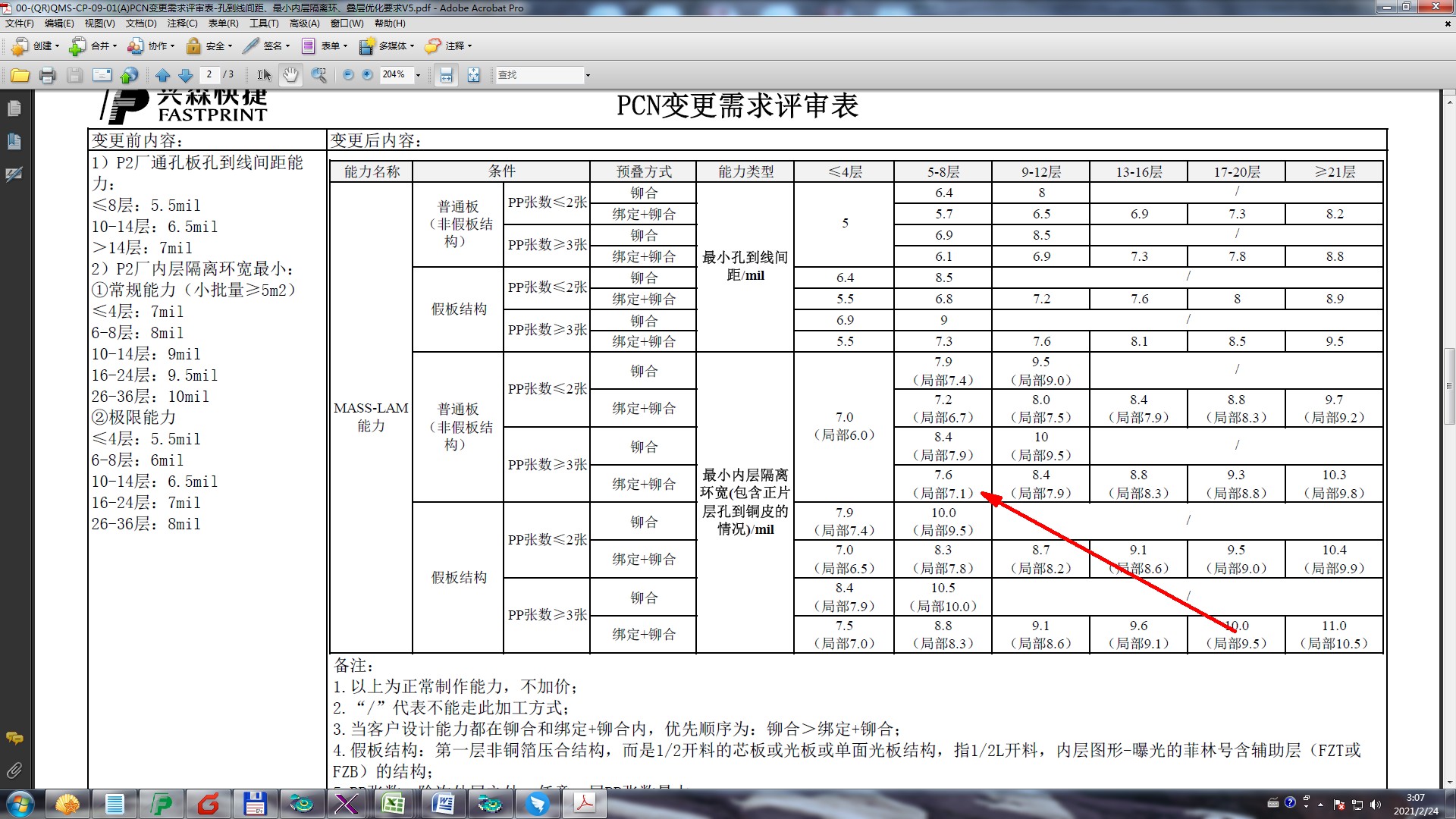Open the 视图(V) menu
The image size is (1456, 819).
point(99,24)
